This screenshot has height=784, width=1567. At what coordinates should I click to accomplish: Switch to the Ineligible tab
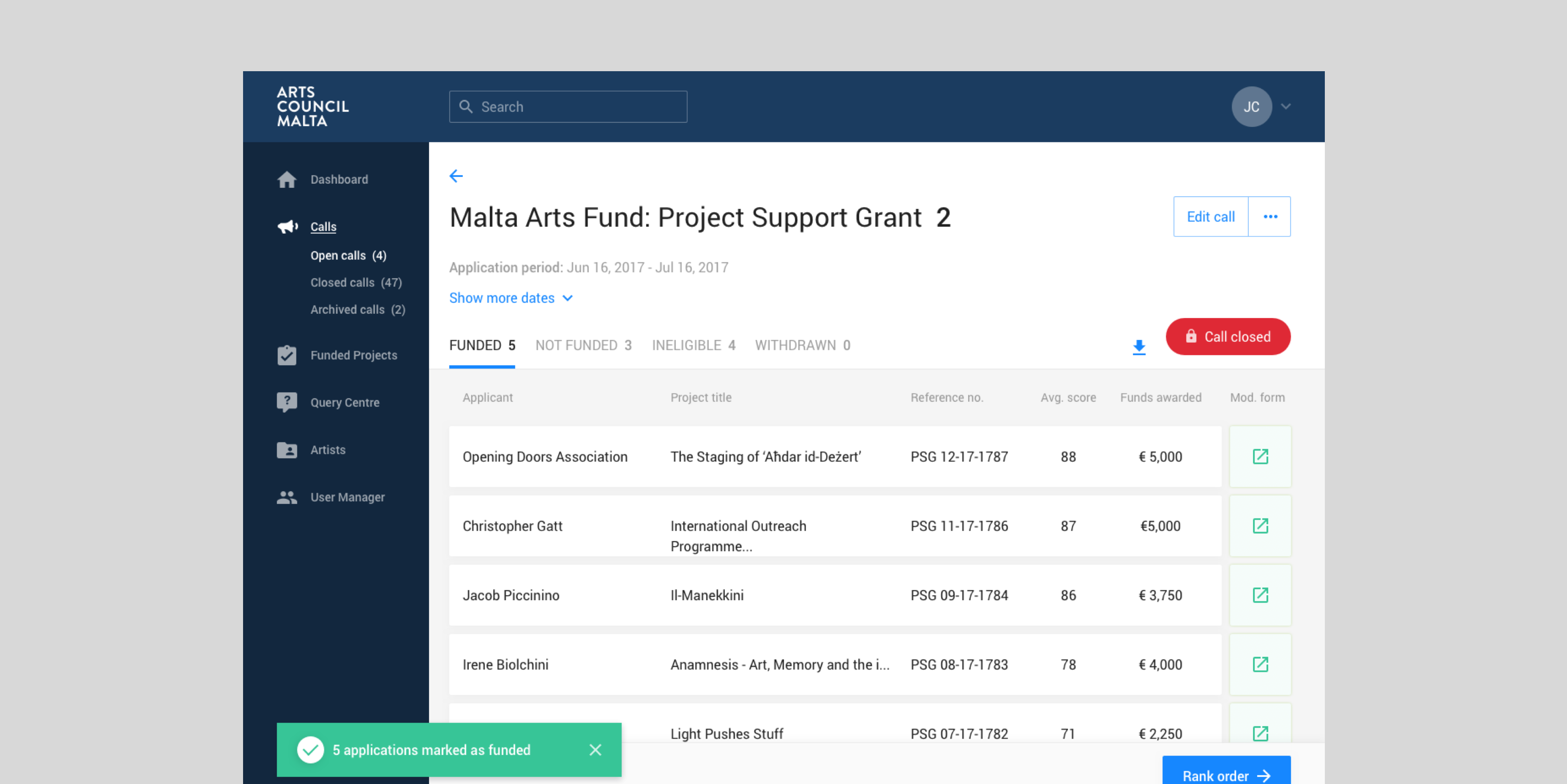pyautogui.click(x=694, y=345)
